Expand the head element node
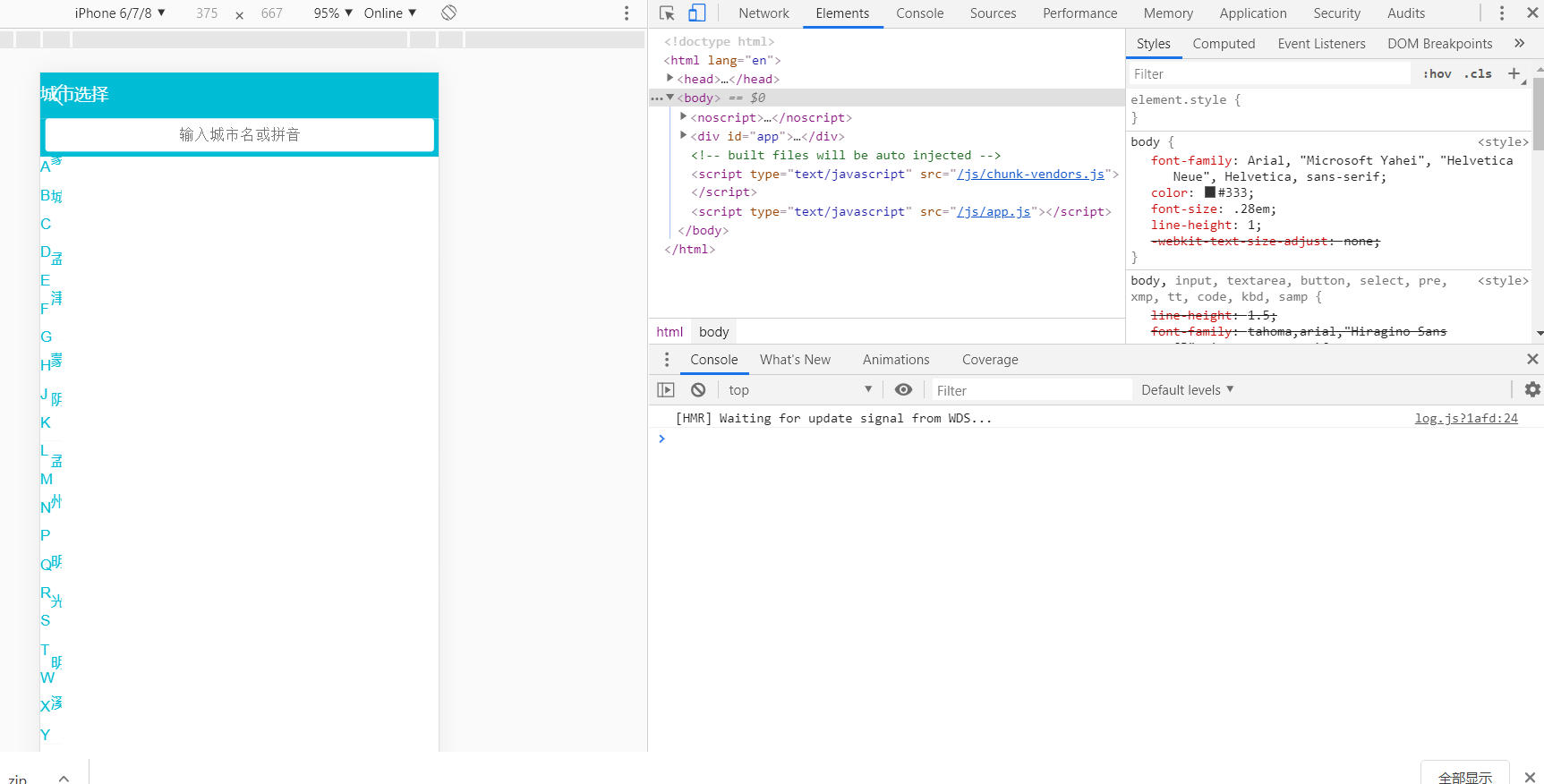 [670, 79]
